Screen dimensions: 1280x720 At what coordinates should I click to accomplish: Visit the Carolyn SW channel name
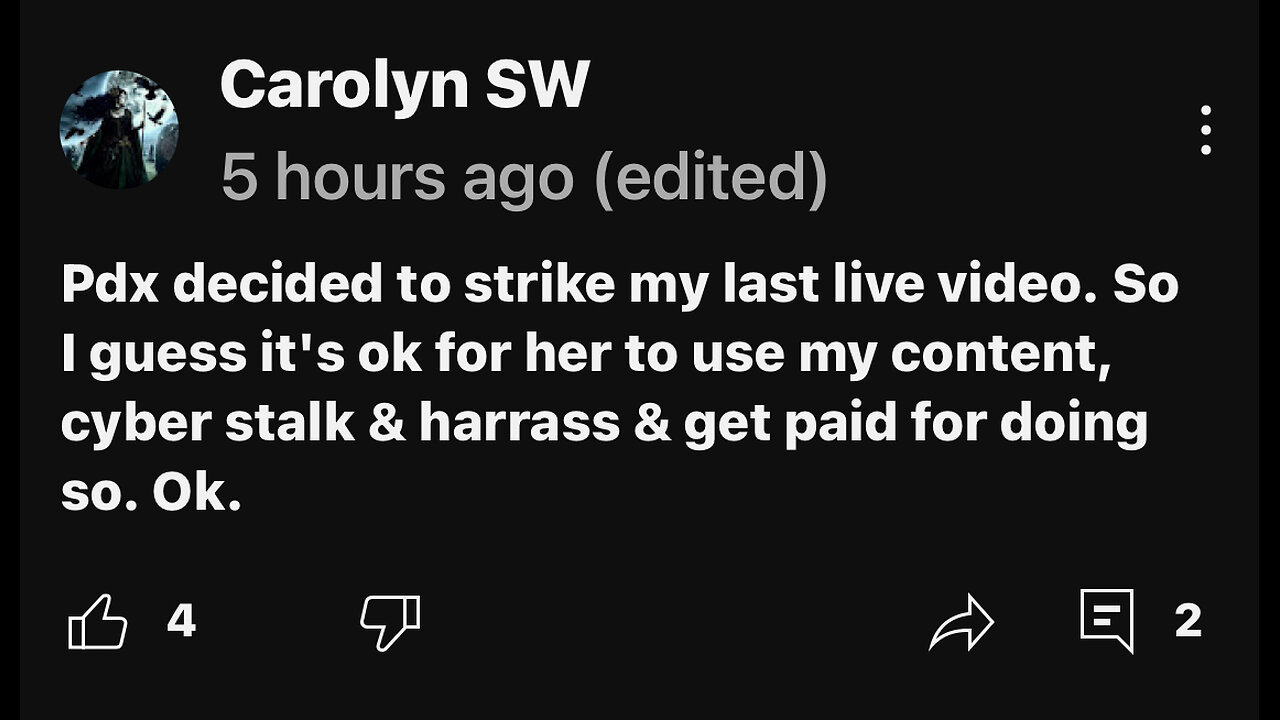click(x=404, y=86)
